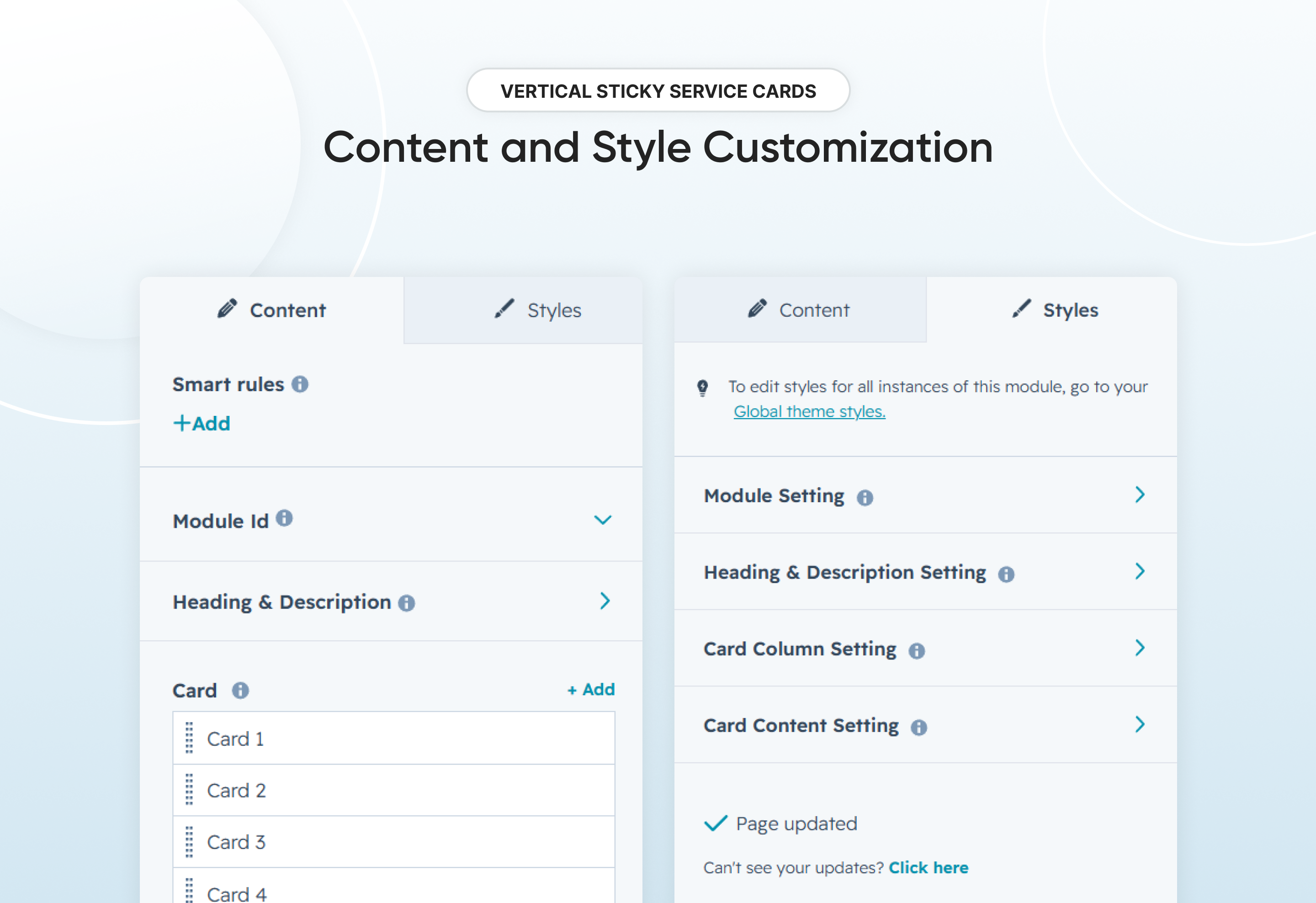Image resolution: width=1316 pixels, height=903 pixels.
Task: Click info icon next to Smart rules
Action: (x=300, y=384)
